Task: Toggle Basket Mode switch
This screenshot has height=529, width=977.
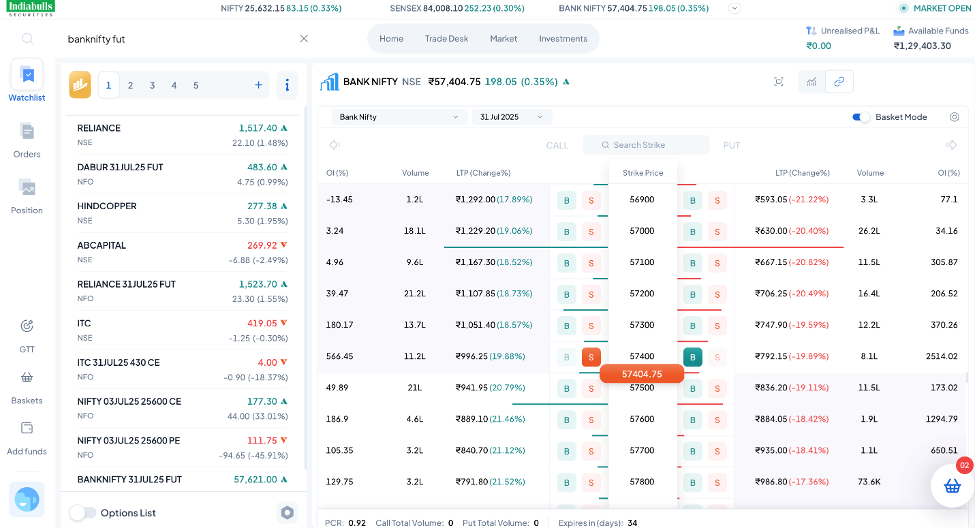Action: coord(860,117)
